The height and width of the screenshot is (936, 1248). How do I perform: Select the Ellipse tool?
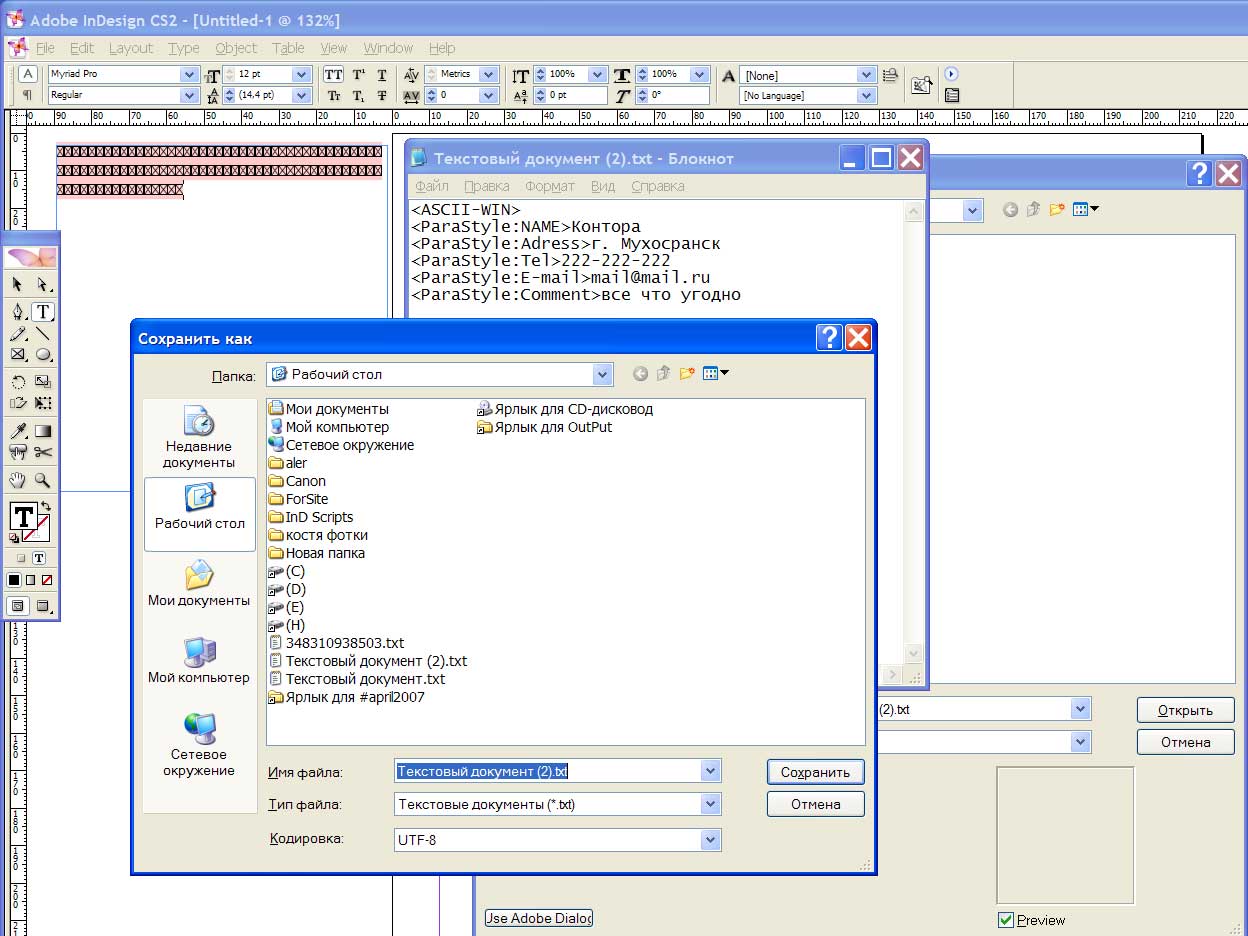[43, 354]
